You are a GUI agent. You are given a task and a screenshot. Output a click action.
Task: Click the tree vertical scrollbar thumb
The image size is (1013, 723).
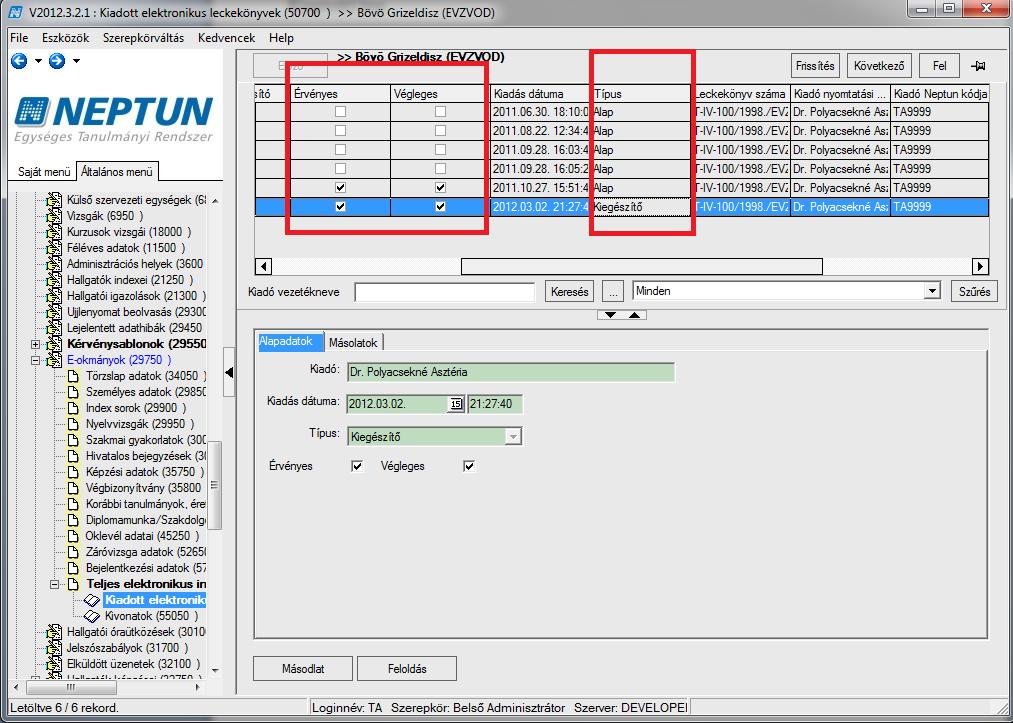214,485
